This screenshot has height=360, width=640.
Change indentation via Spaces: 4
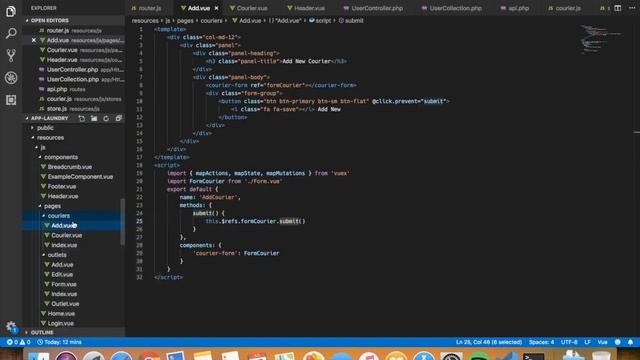[541, 342]
